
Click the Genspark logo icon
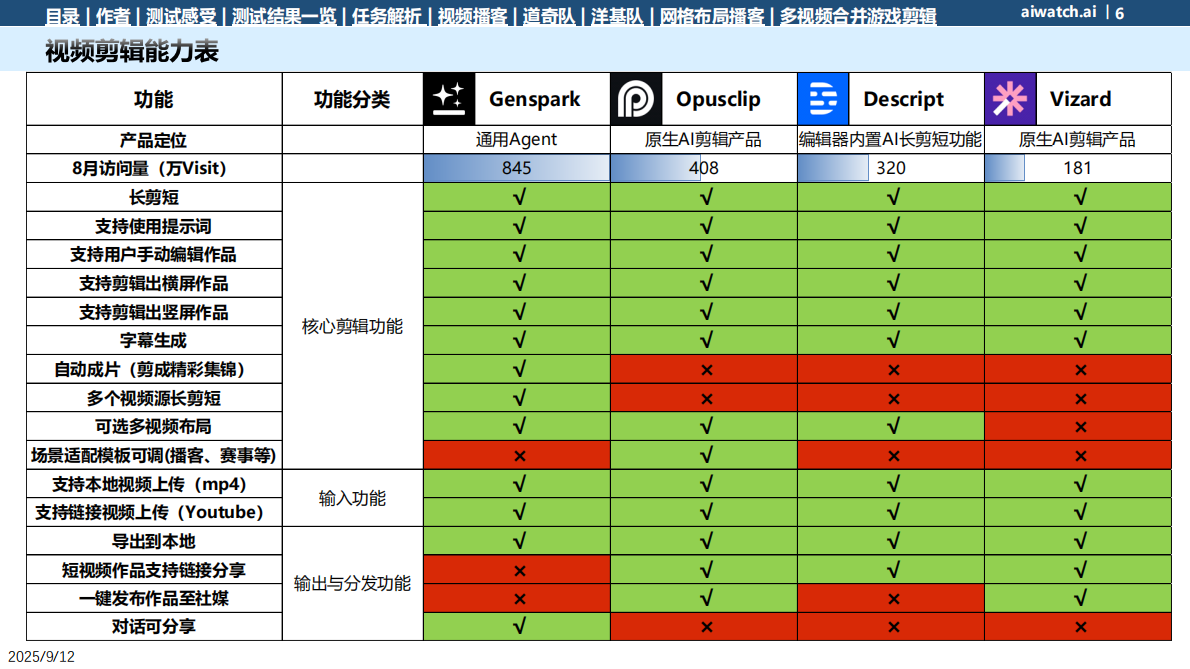pos(449,99)
